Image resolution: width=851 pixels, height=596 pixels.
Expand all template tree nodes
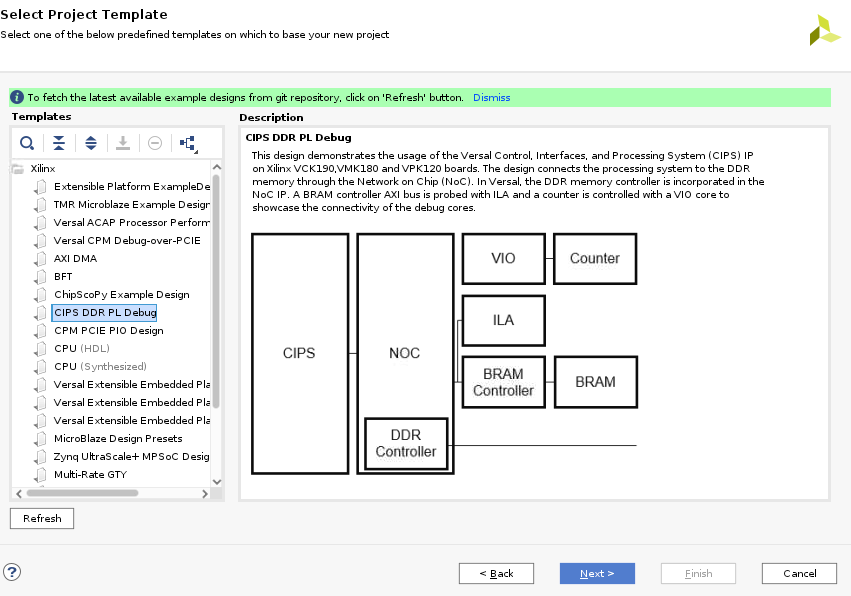pos(91,143)
